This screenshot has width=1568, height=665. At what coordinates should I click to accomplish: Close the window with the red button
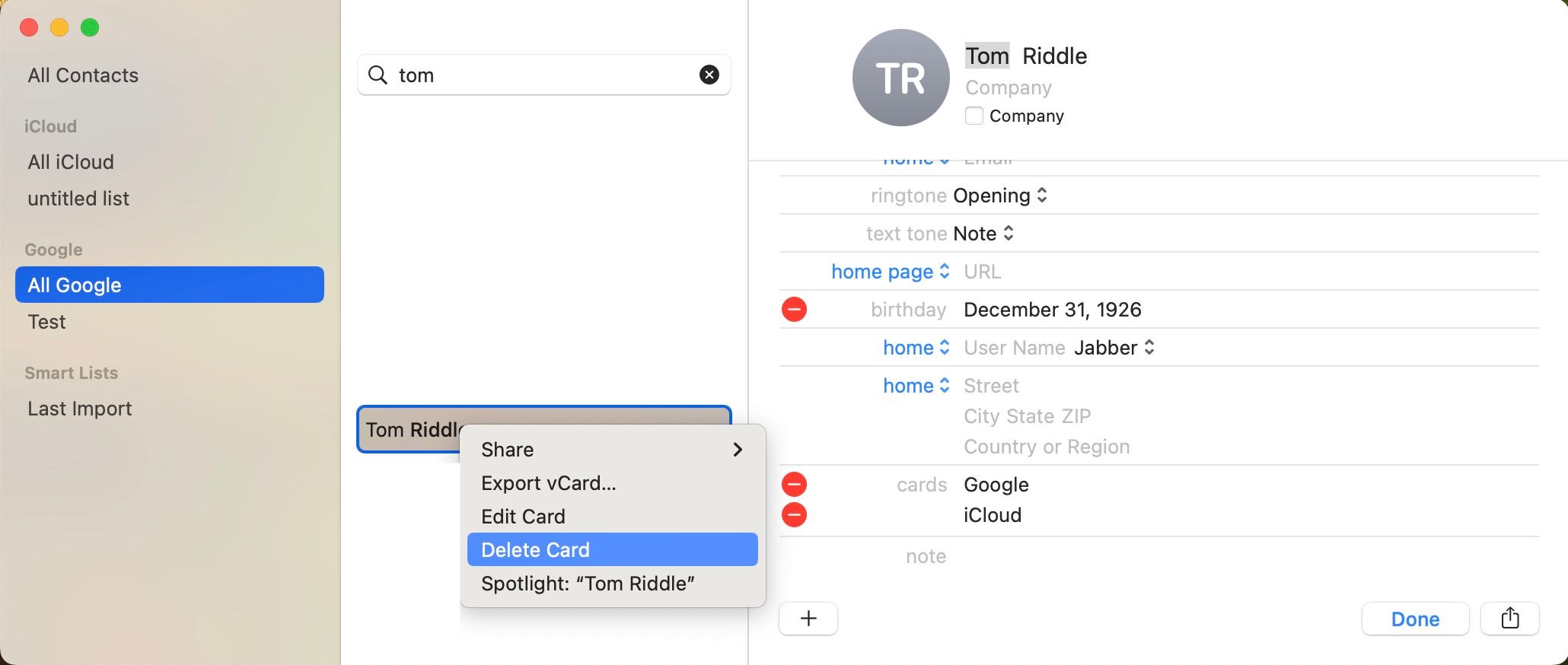click(x=29, y=27)
